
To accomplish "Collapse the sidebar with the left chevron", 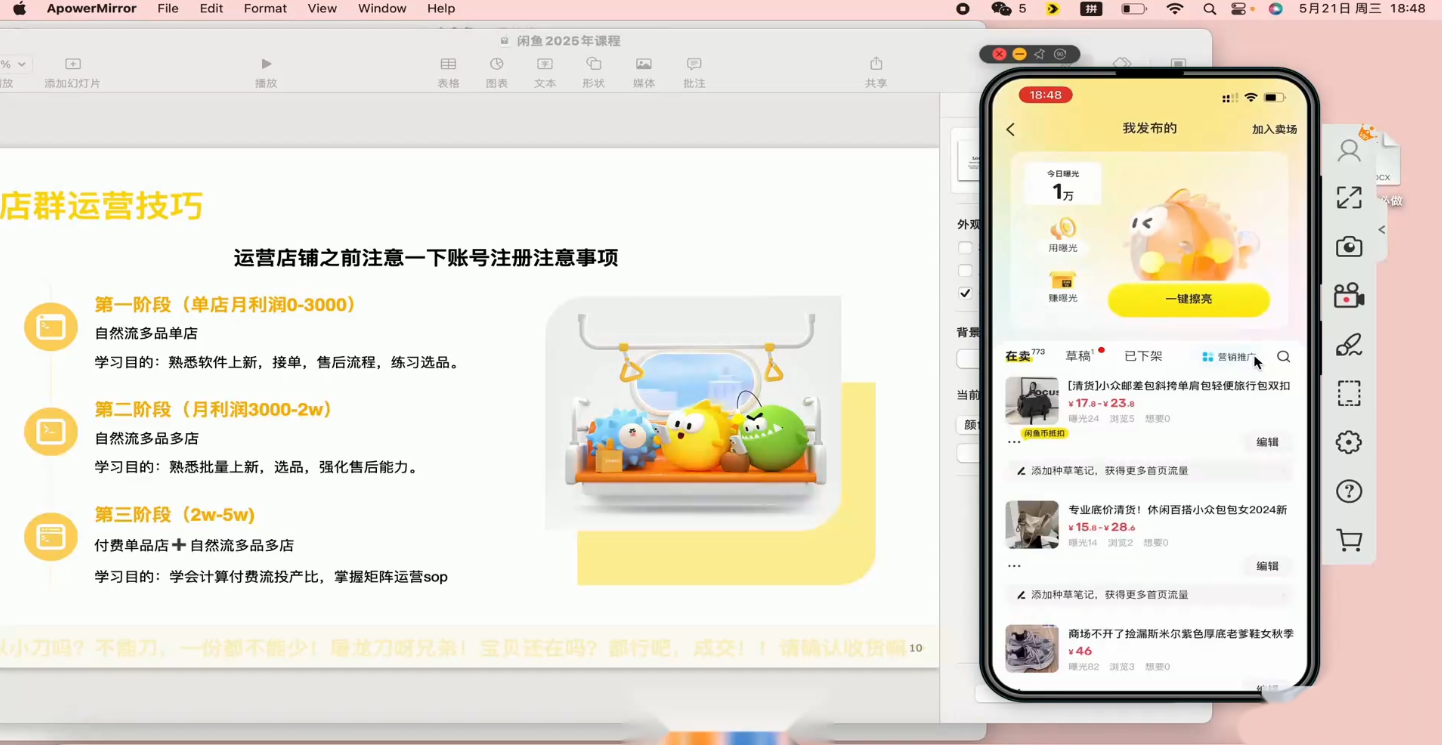I will (x=1381, y=230).
